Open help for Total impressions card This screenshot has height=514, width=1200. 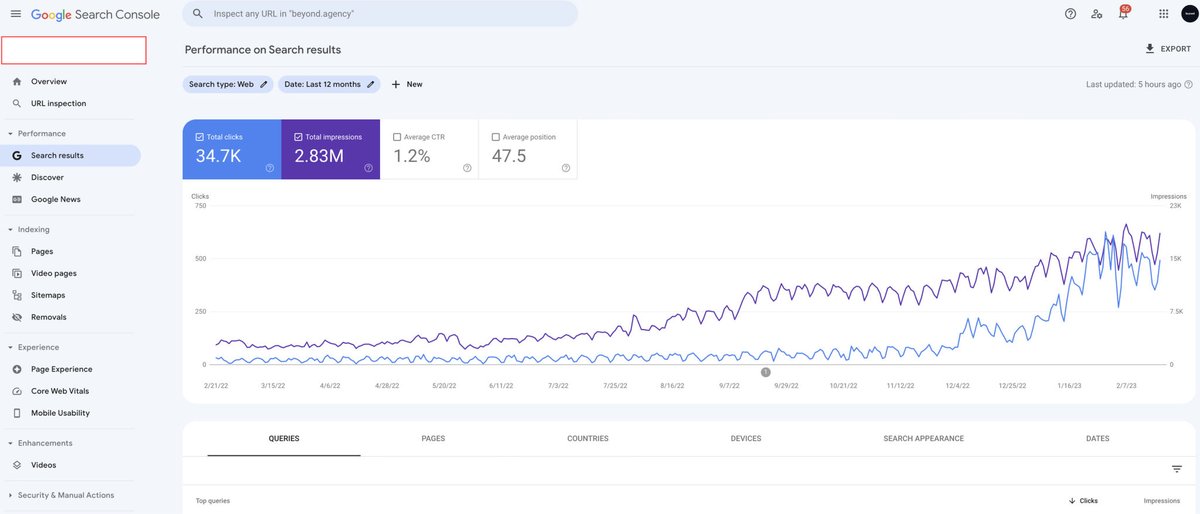coord(368,168)
